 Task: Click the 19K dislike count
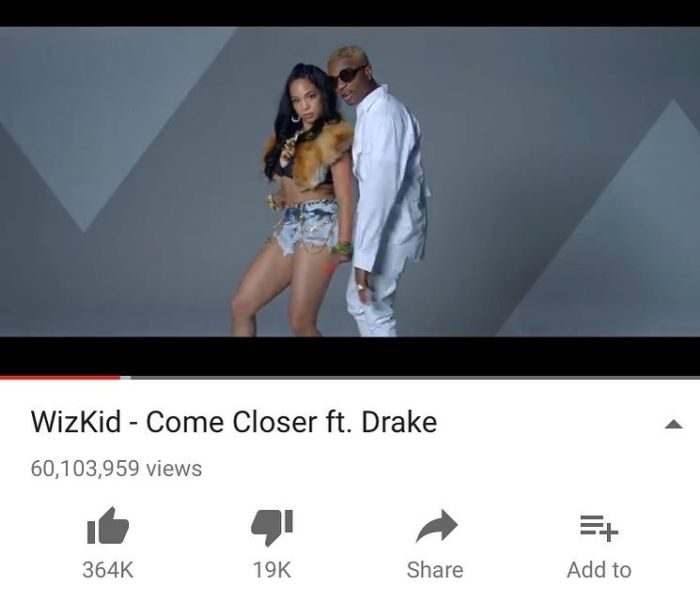point(272,570)
